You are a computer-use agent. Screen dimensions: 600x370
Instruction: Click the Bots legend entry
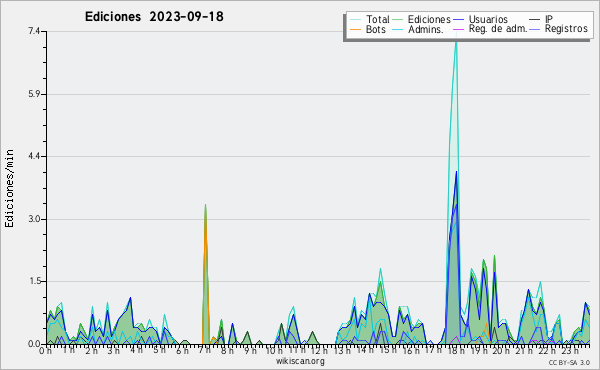pyautogui.click(x=368, y=29)
